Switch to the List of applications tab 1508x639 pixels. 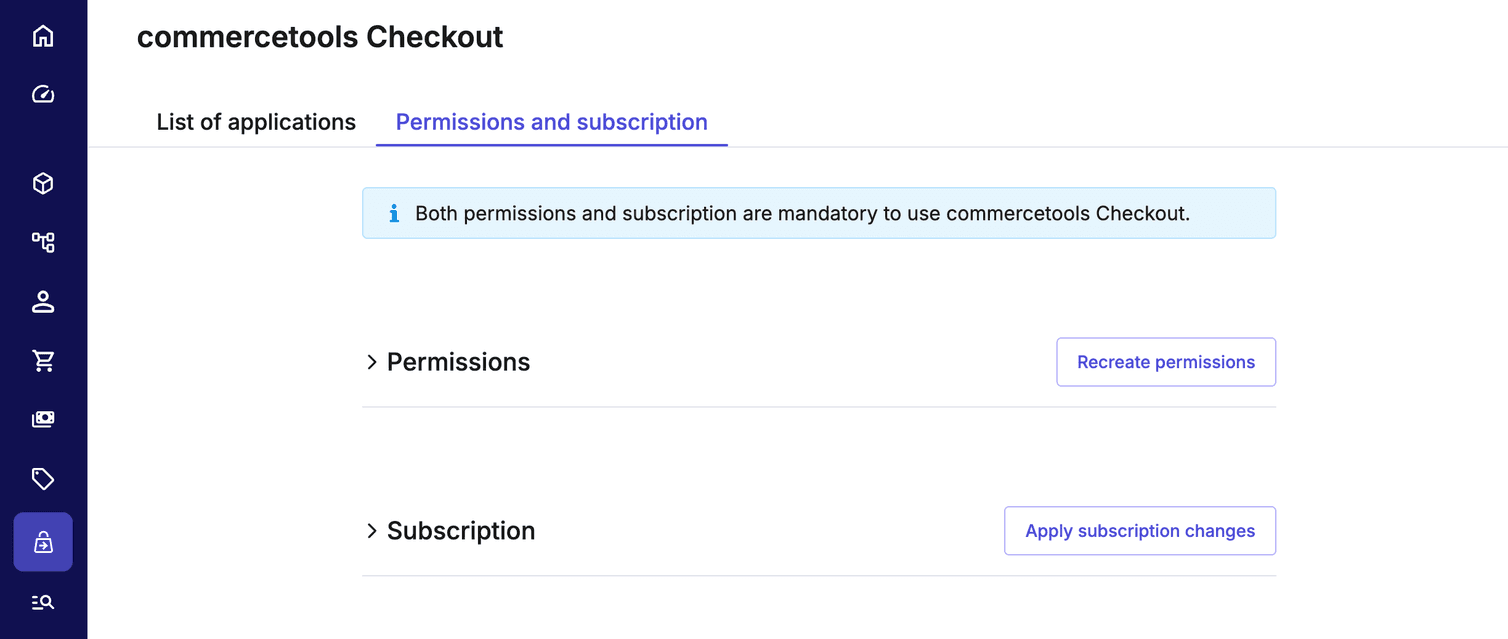(255, 121)
